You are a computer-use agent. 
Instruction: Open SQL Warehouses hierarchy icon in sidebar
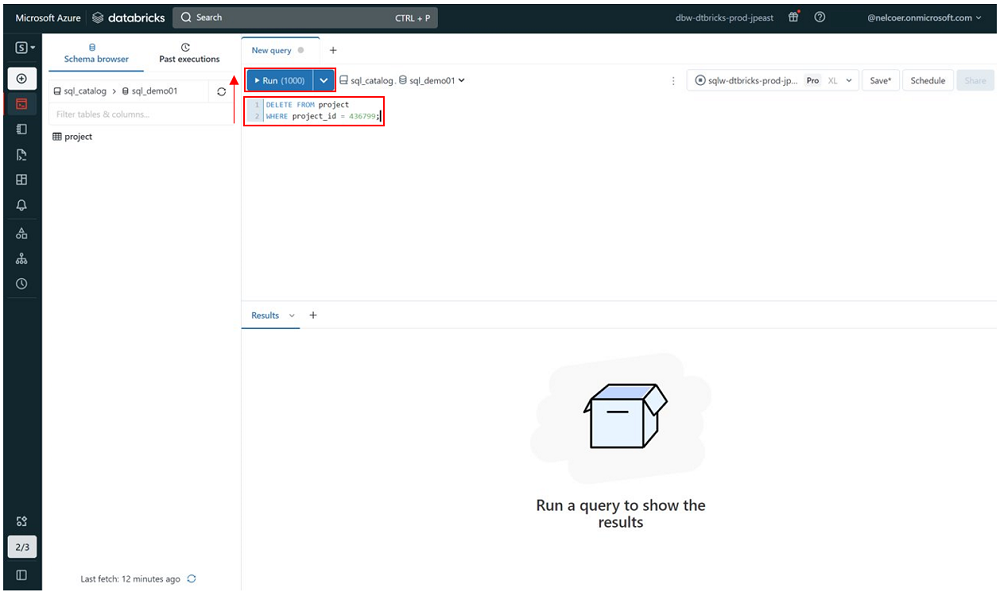(22, 258)
